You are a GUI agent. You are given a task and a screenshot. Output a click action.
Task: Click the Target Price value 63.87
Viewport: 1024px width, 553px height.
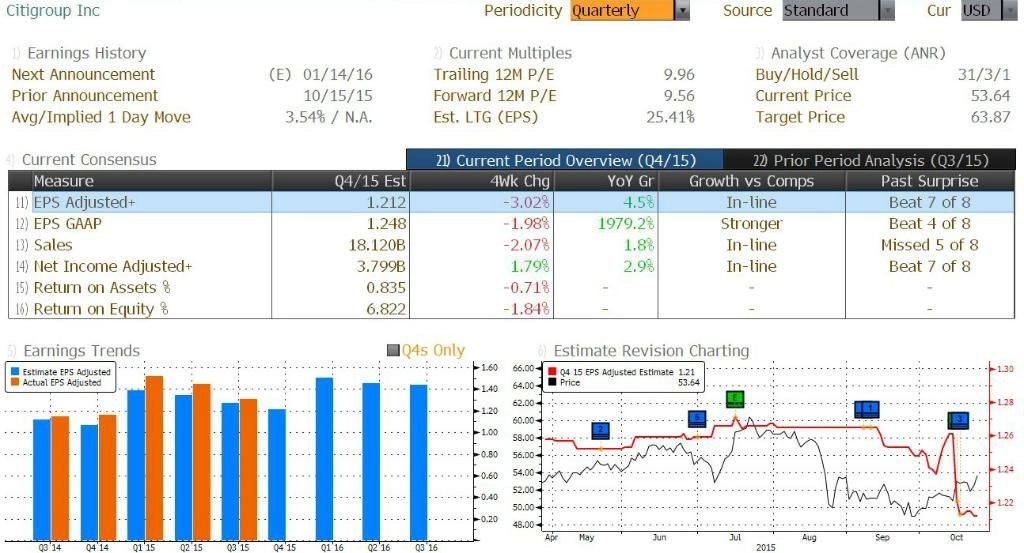[991, 118]
